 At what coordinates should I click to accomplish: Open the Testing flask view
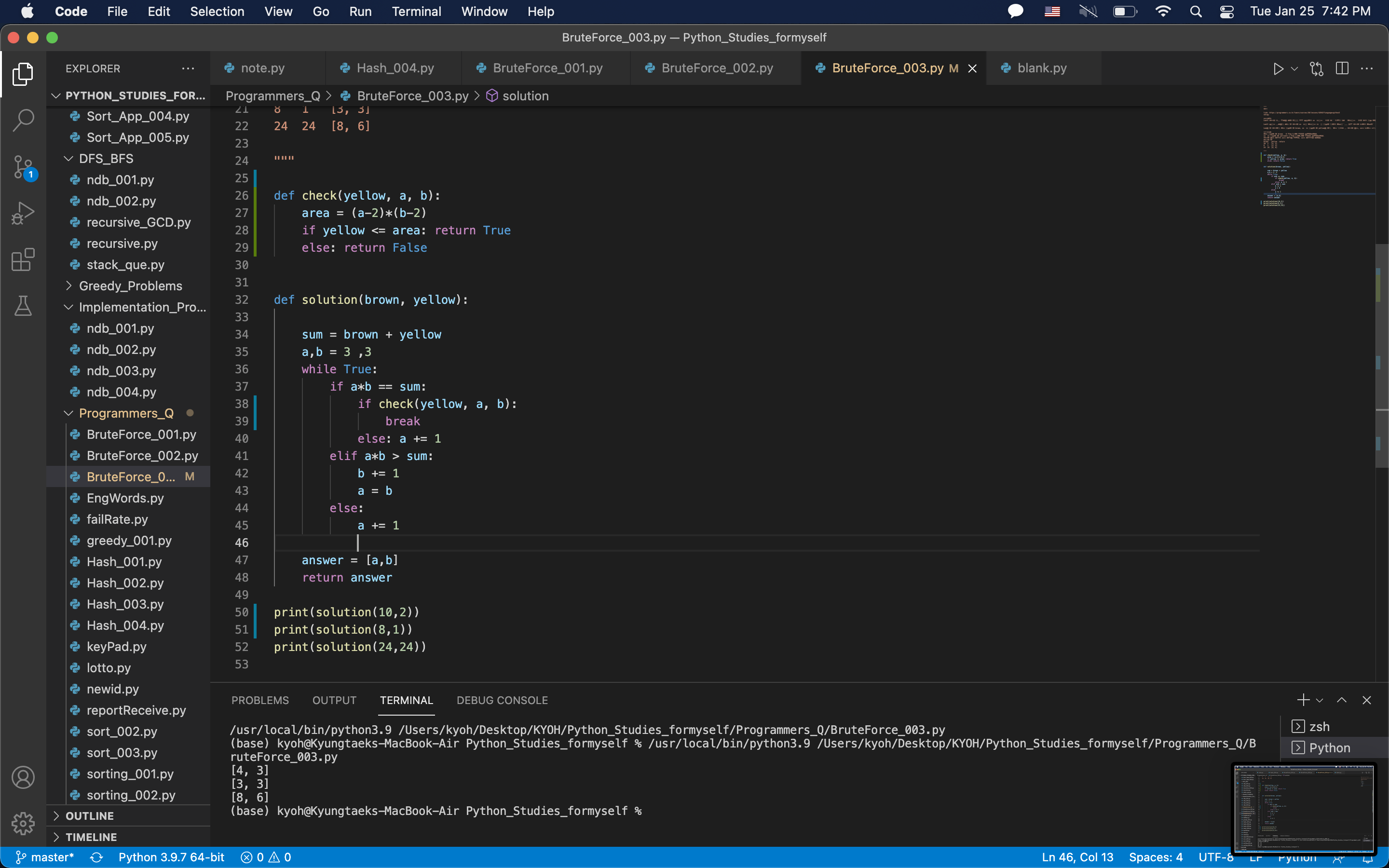pos(23,306)
